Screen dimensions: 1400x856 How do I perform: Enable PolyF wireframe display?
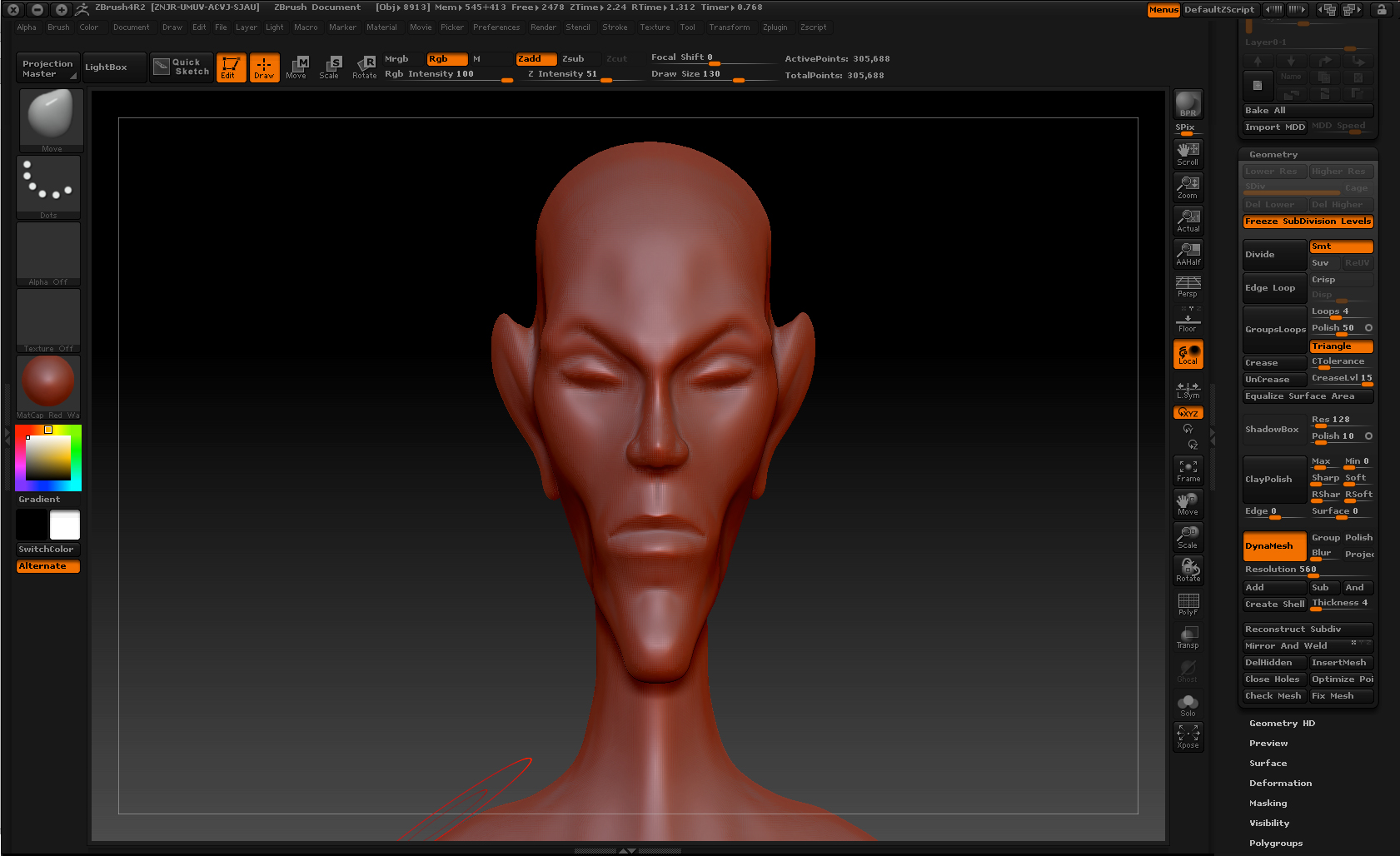[x=1188, y=604]
